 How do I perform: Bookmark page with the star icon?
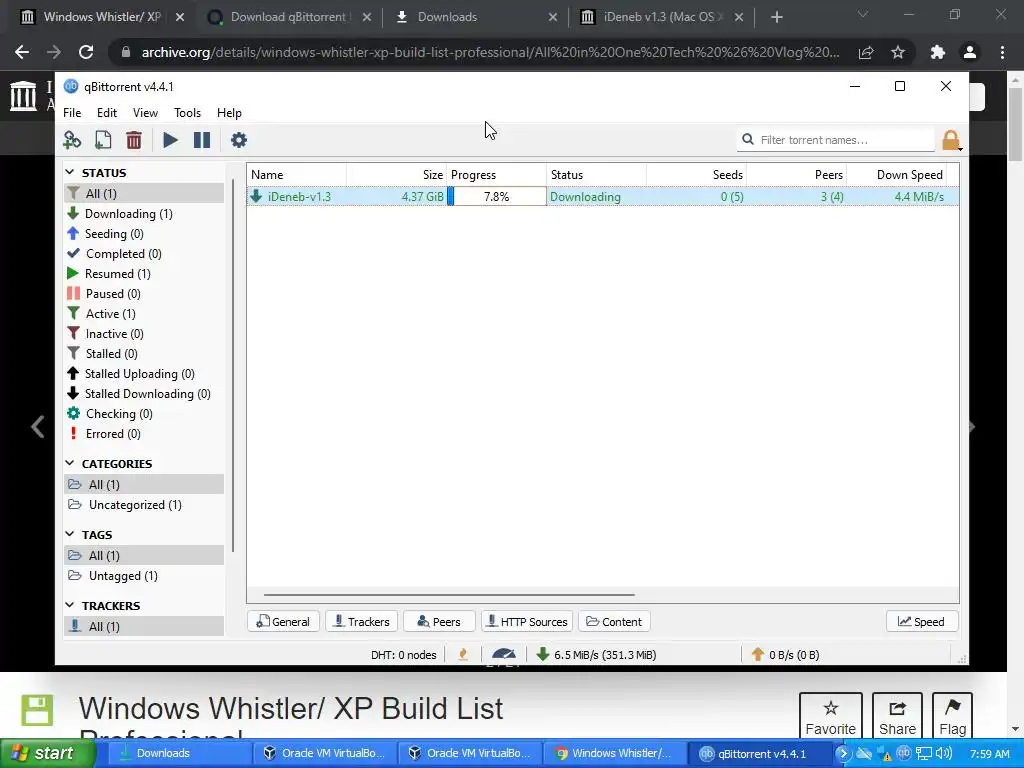coord(898,52)
